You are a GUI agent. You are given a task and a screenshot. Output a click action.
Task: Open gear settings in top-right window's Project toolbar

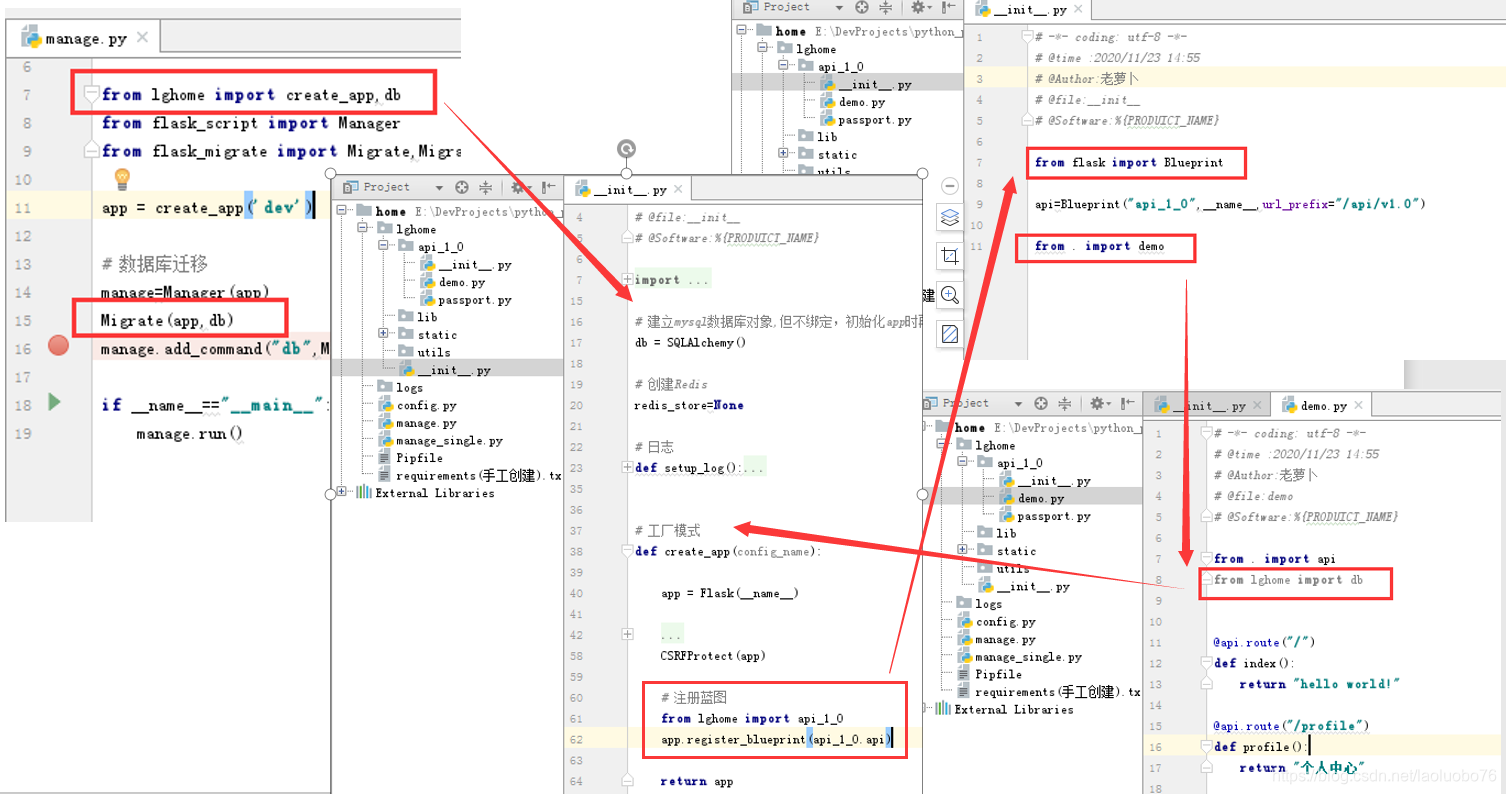pyautogui.click(x=920, y=7)
